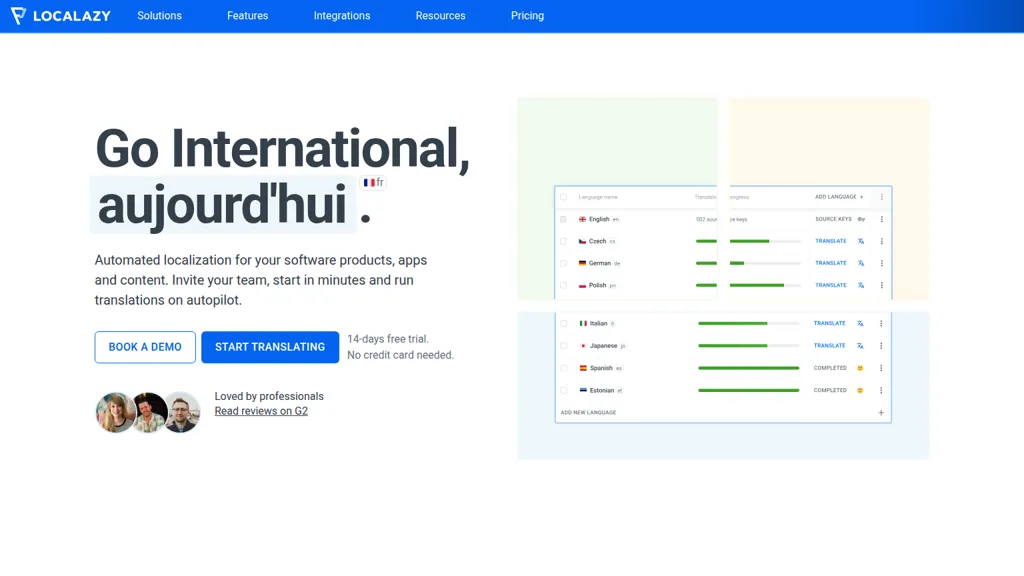Click the translate icon on the Japanese row
Image resolution: width=1024 pixels, height=576 pixels.
(860, 345)
